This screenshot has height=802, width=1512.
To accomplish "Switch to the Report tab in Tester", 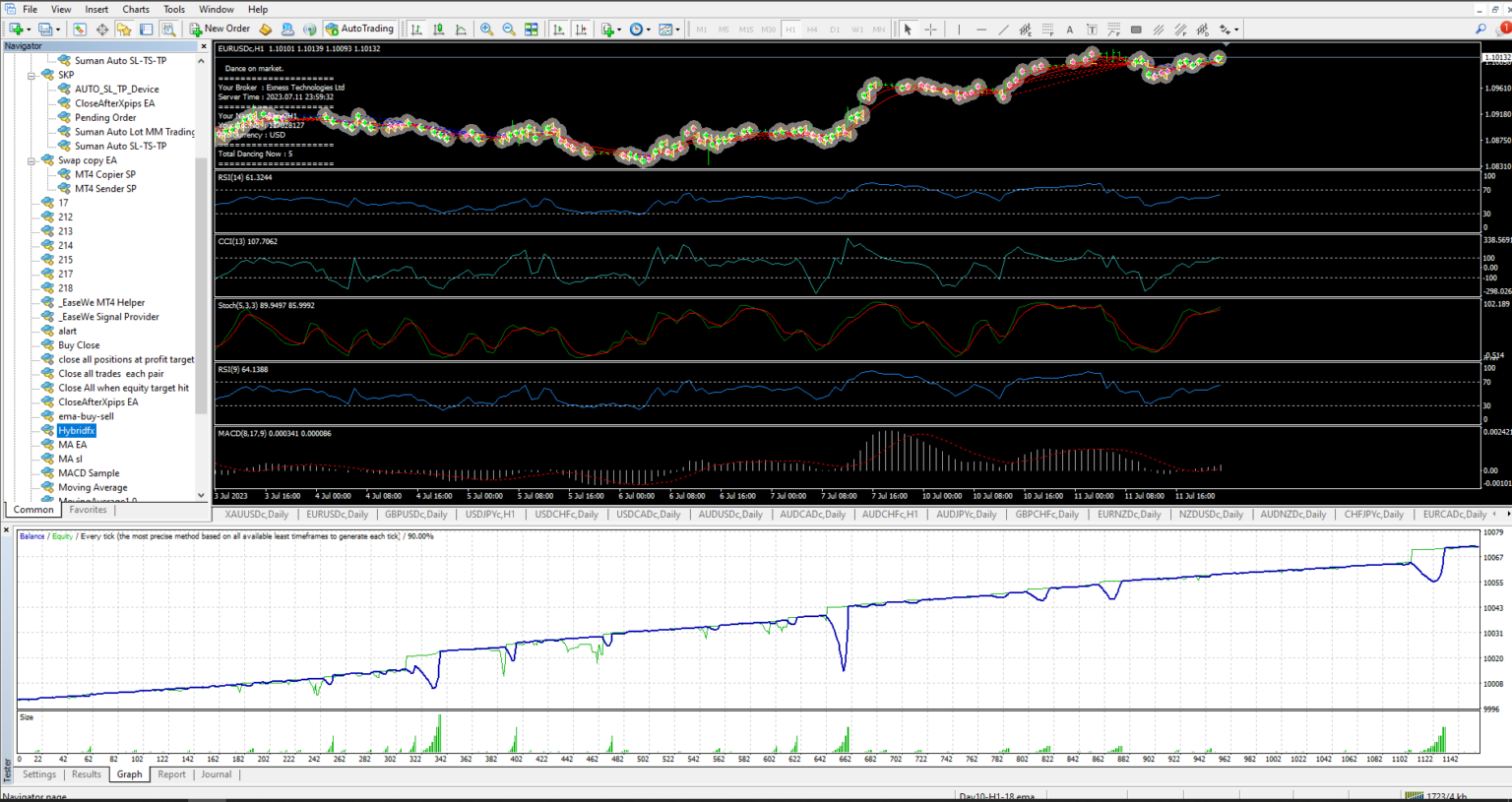I will click(171, 774).
